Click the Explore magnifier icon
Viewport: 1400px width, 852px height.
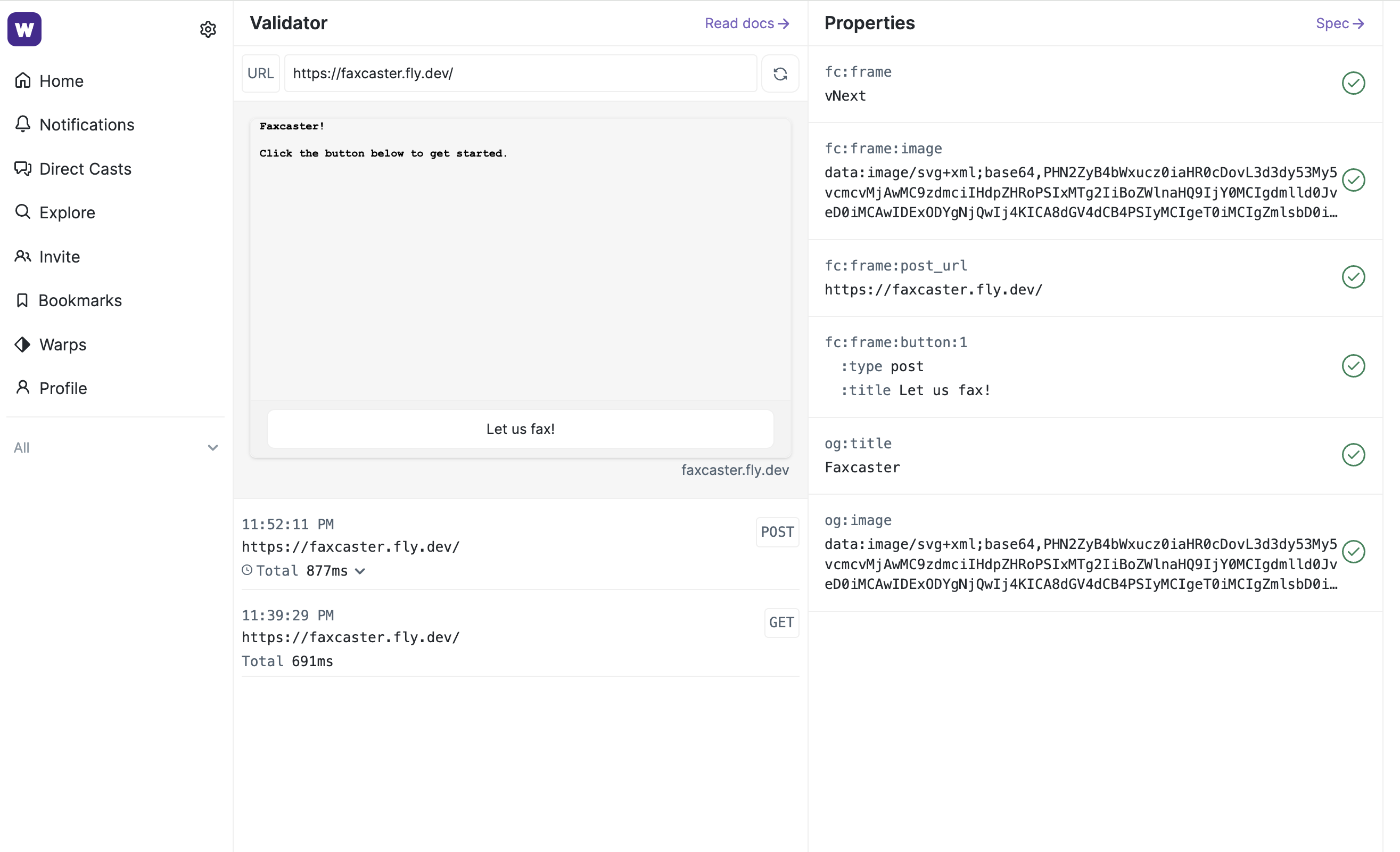(x=23, y=212)
